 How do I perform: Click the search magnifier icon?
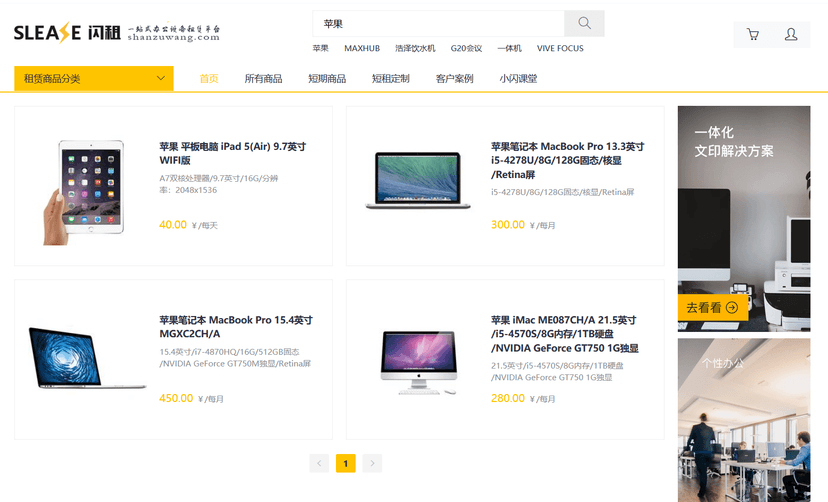point(584,23)
